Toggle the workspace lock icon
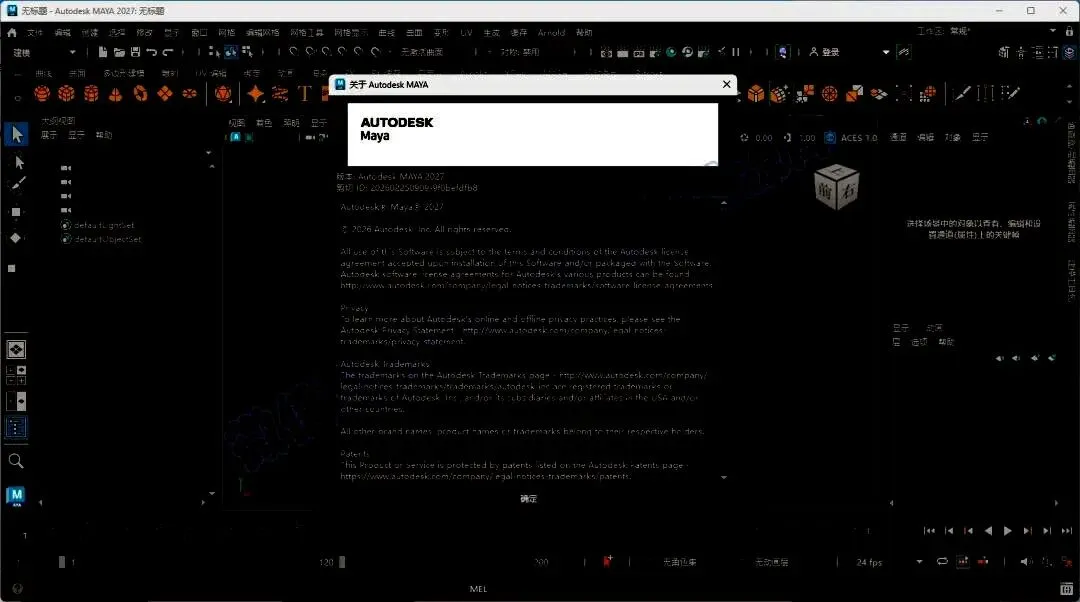 pyautogui.click(x=1069, y=32)
